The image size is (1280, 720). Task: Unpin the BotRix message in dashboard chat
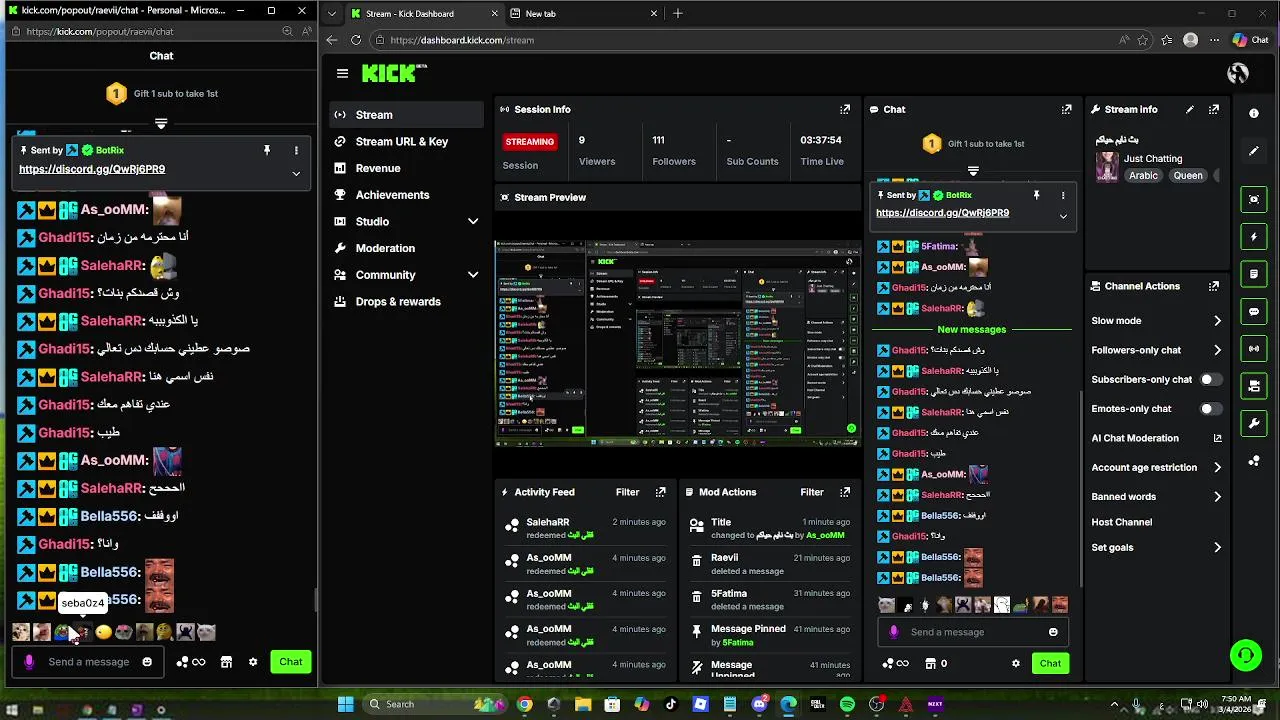click(x=1036, y=195)
